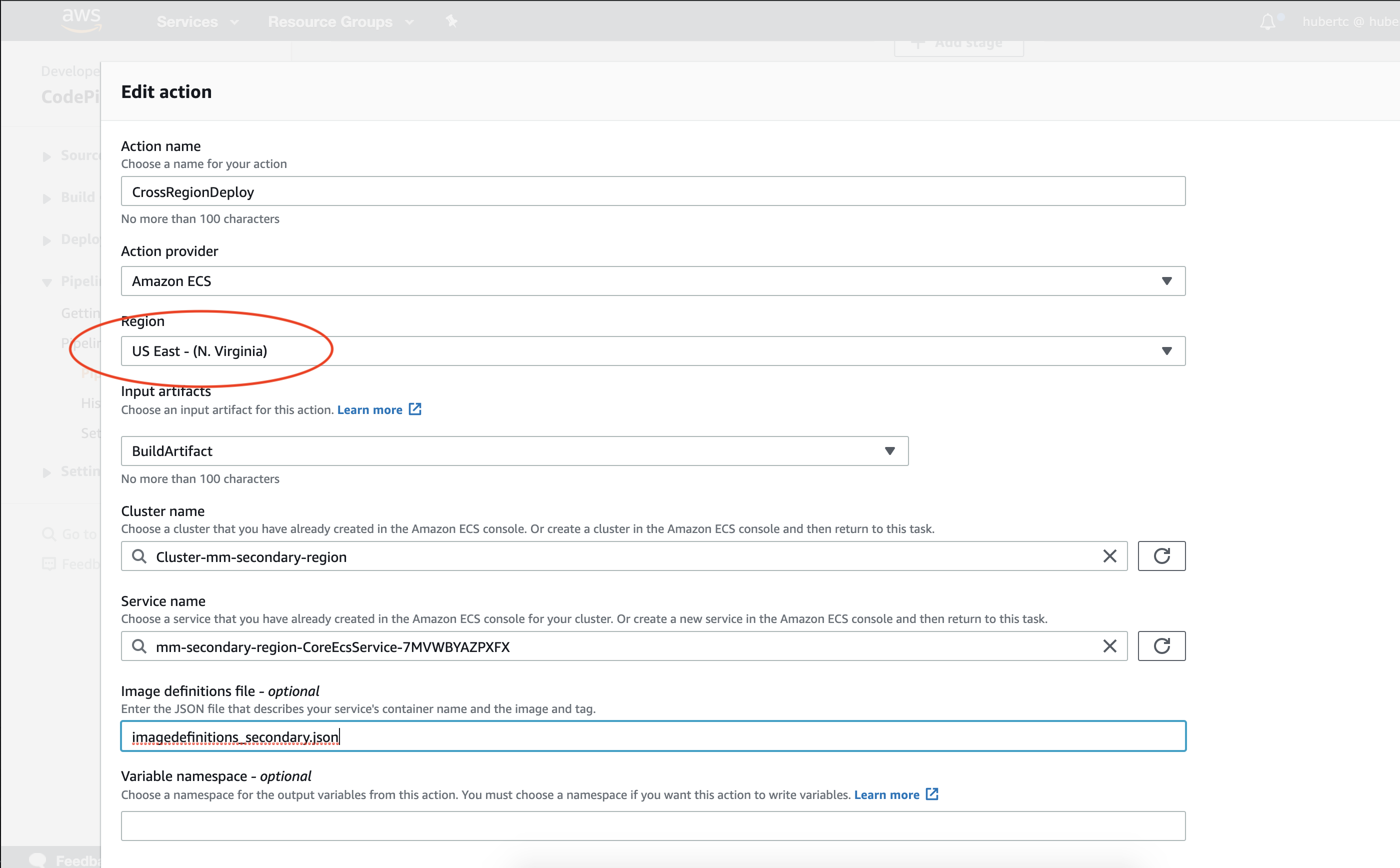Follow the Learn more link for variable namespace
The height and width of the screenshot is (868, 1400).
(x=886, y=795)
